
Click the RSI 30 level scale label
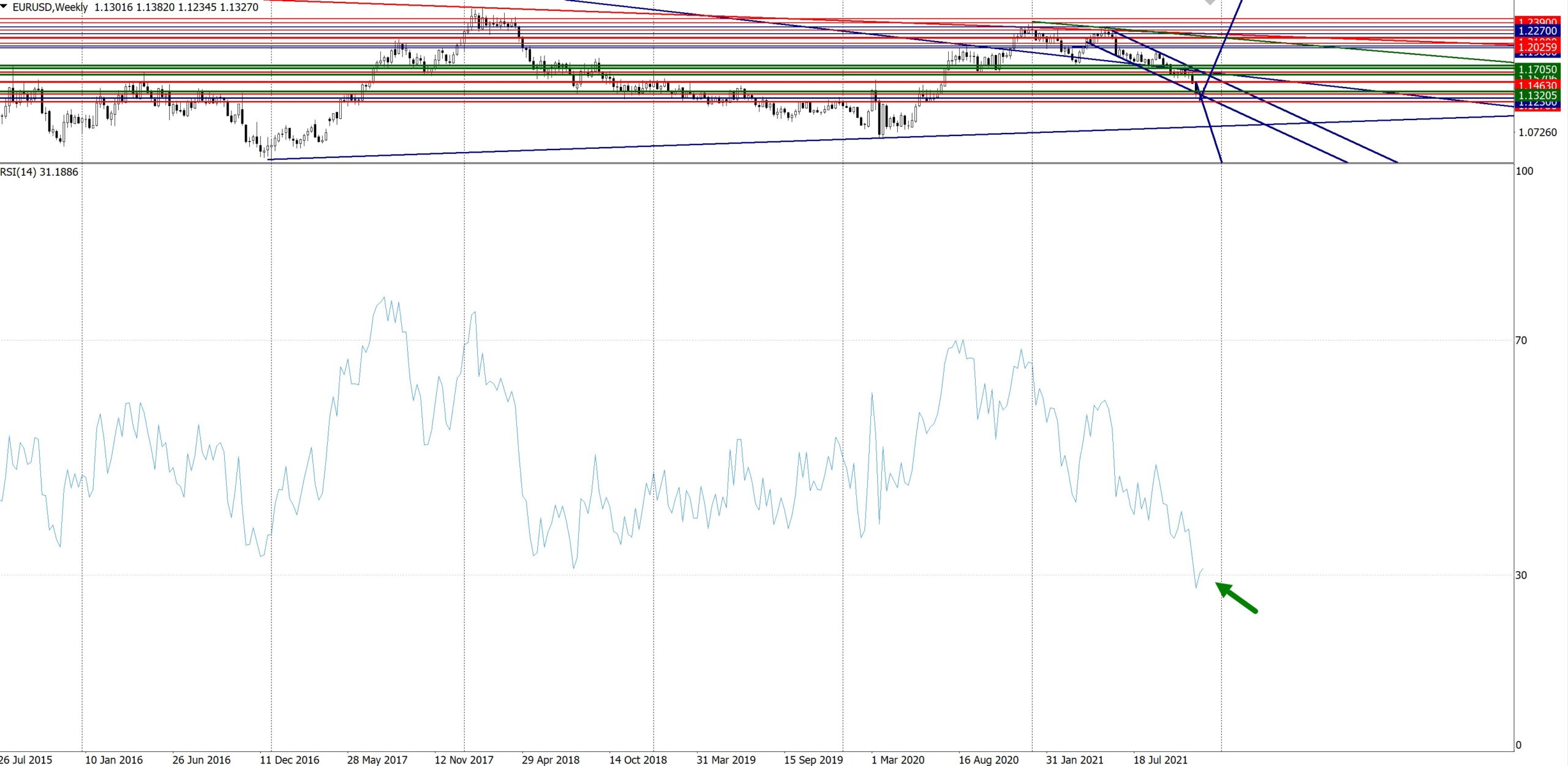click(1521, 575)
